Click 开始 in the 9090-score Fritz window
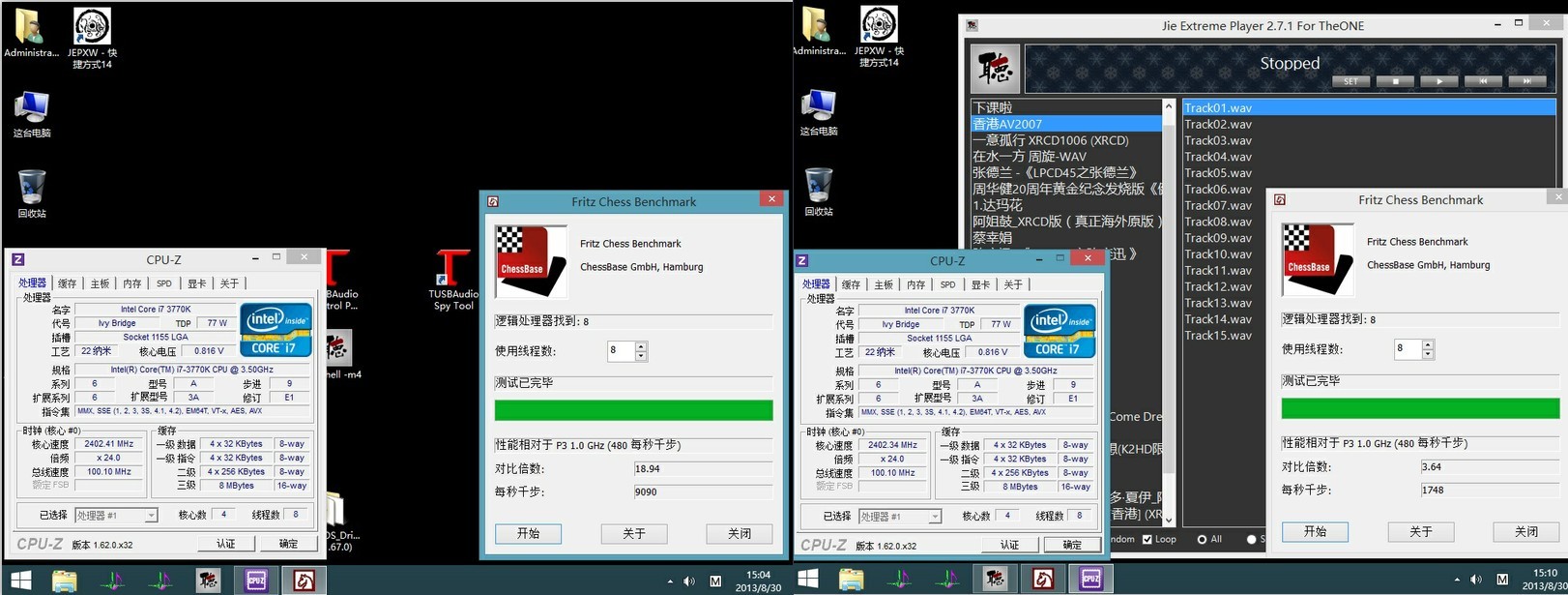The height and width of the screenshot is (595, 1568). click(528, 533)
